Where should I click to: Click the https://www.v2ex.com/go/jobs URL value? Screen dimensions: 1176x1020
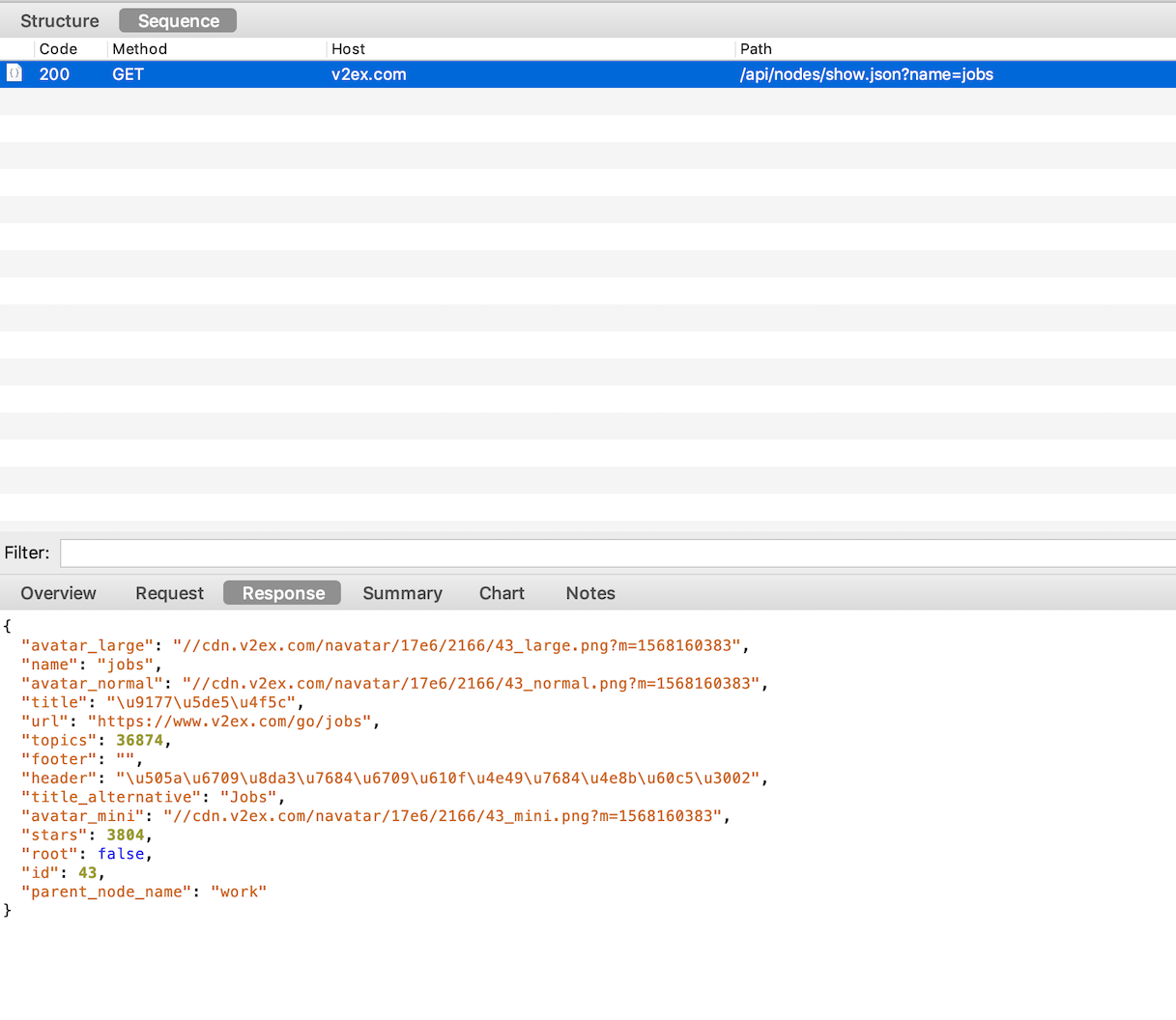point(230,722)
